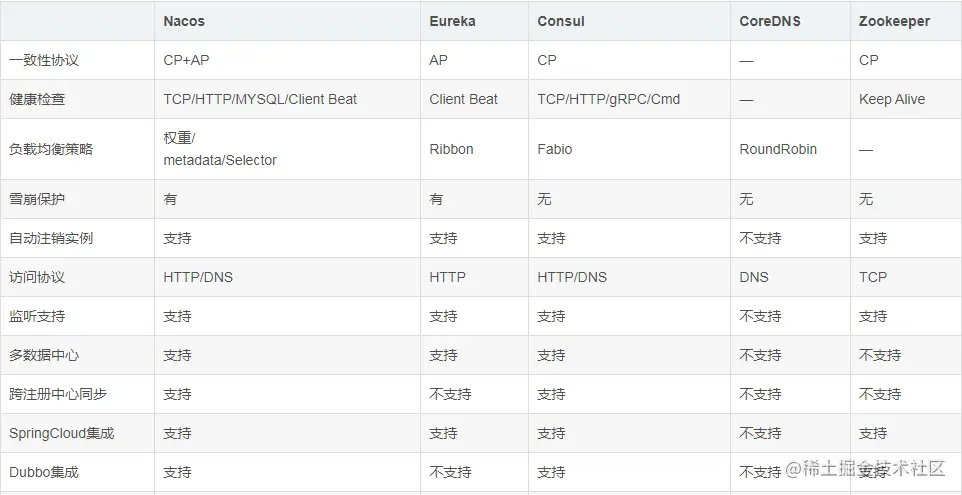Click the Dubbo集成 row label

point(44,472)
